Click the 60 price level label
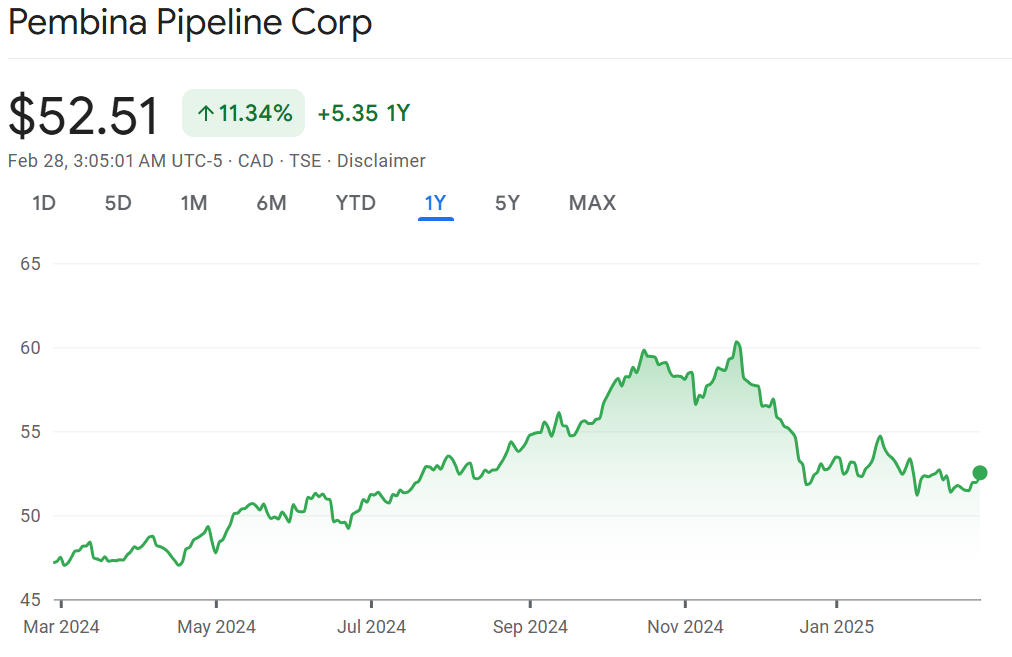The image size is (1012, 657). [30, 348]
